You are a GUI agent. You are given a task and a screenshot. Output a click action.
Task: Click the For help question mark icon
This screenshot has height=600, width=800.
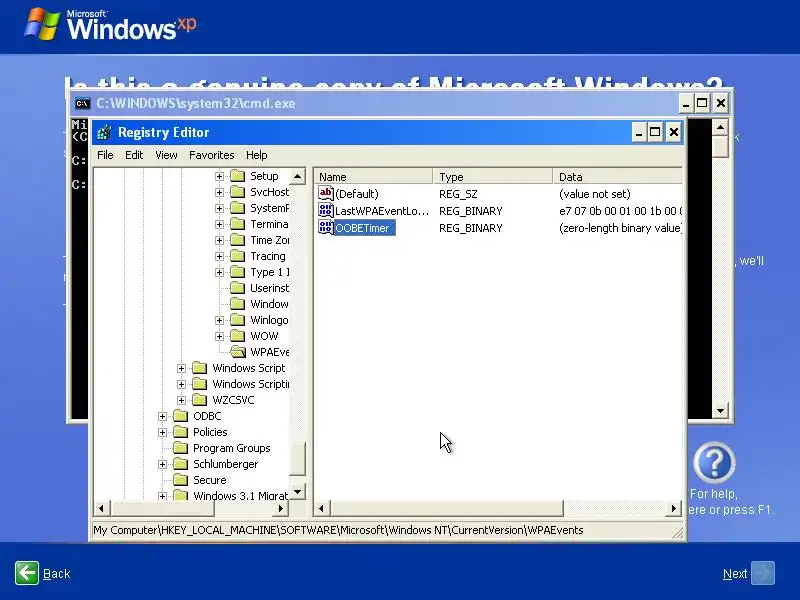coord(714,463)
